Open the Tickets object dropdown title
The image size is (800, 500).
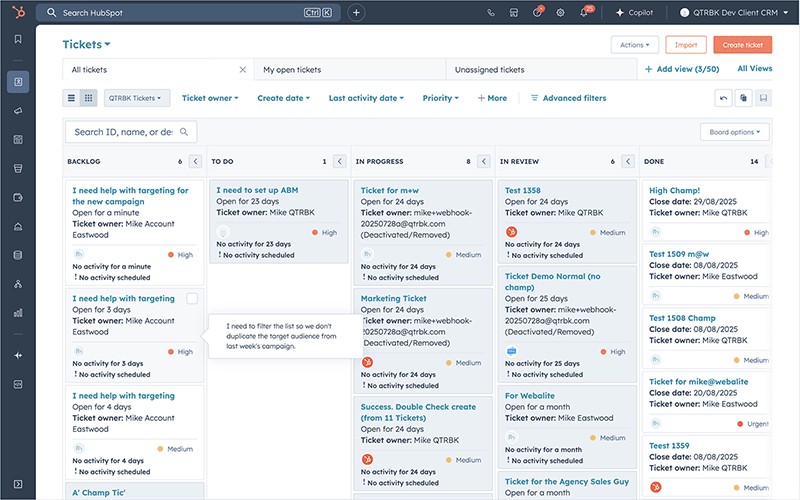coord(86,44)
